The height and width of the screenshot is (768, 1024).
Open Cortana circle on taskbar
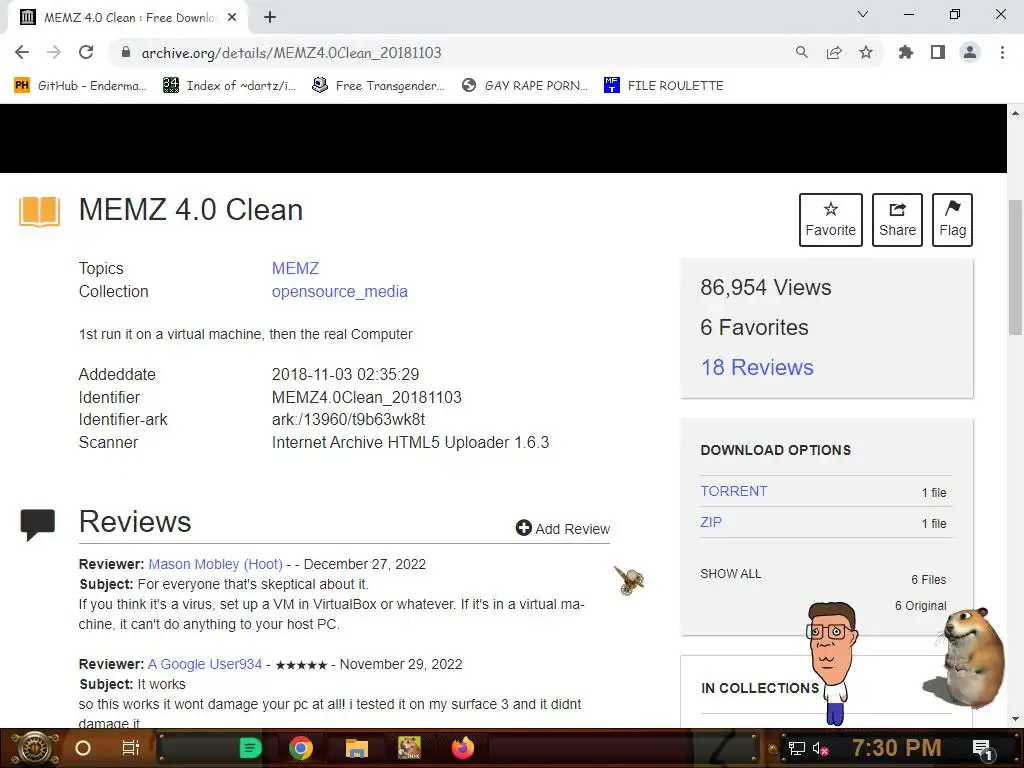click(x=83, y=748)
